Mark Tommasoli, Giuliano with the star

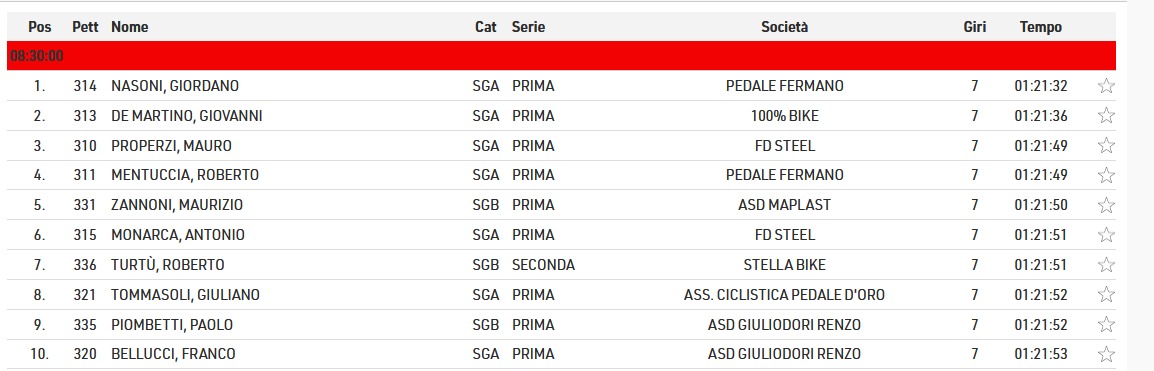[1105, 294]
